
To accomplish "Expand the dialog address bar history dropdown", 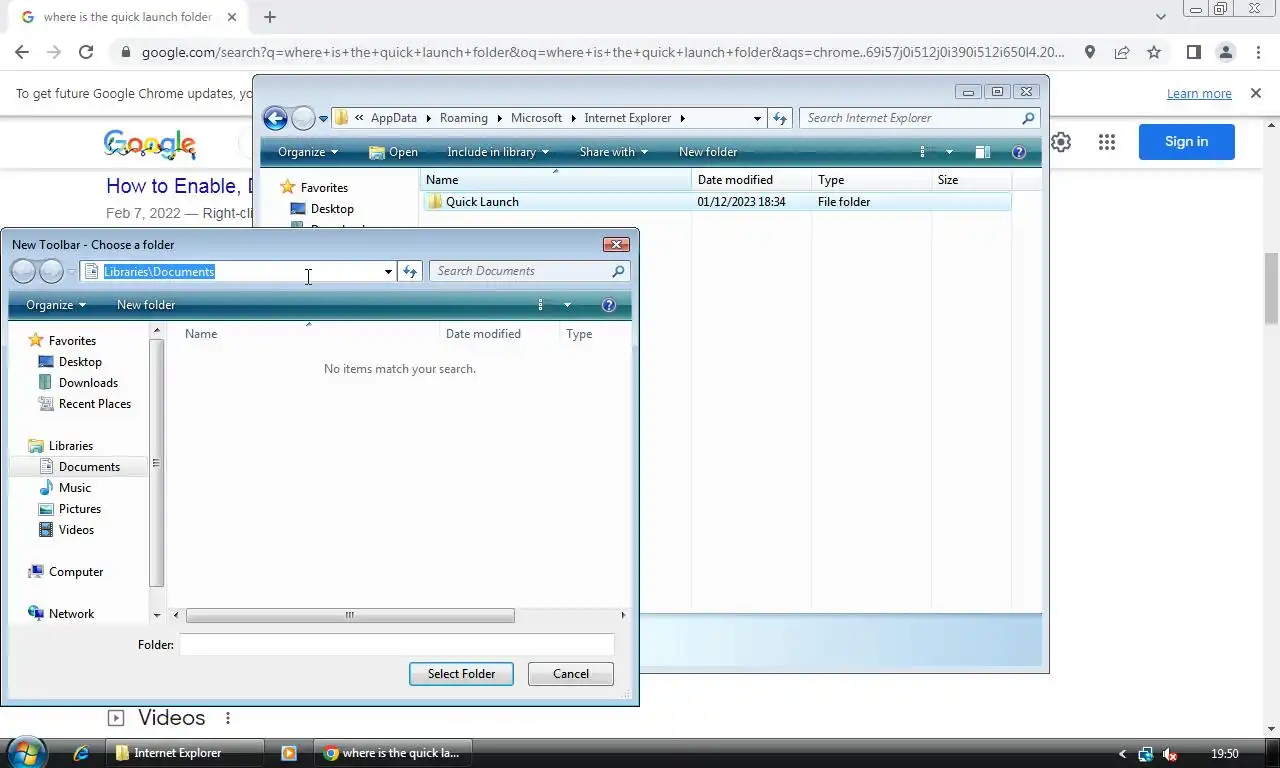I will pos(388,272).
